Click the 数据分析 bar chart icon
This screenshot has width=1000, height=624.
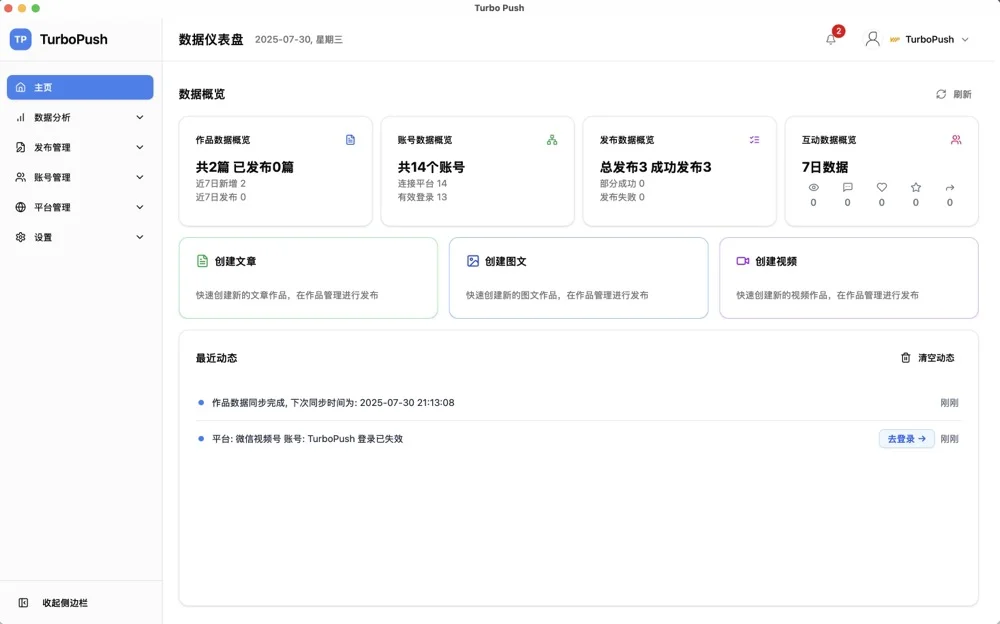point(20,117)
